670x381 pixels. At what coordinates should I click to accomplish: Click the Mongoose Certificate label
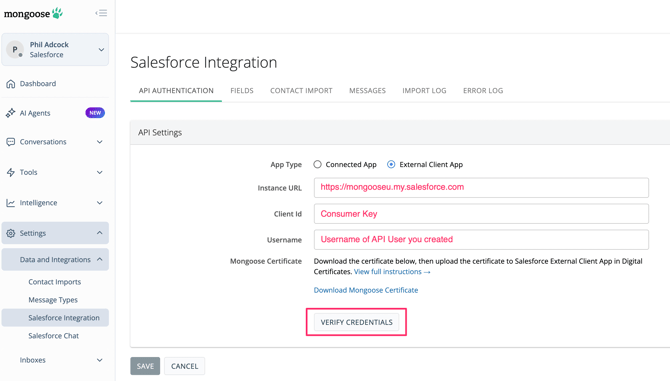(266, 261)
